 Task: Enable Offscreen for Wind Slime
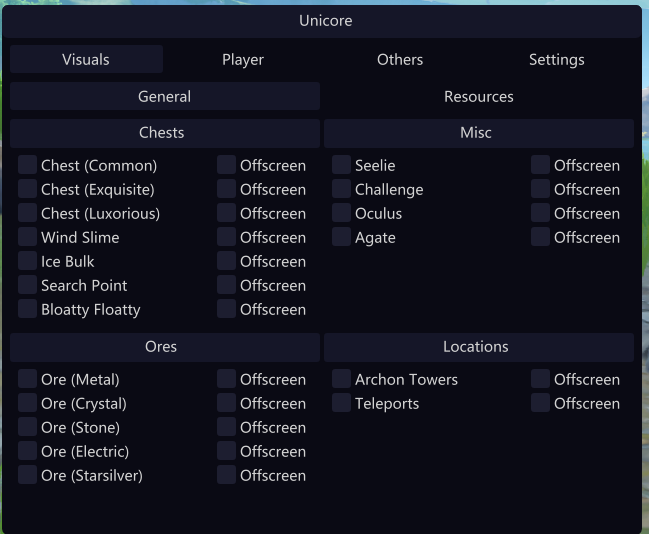tap(226, 237)
